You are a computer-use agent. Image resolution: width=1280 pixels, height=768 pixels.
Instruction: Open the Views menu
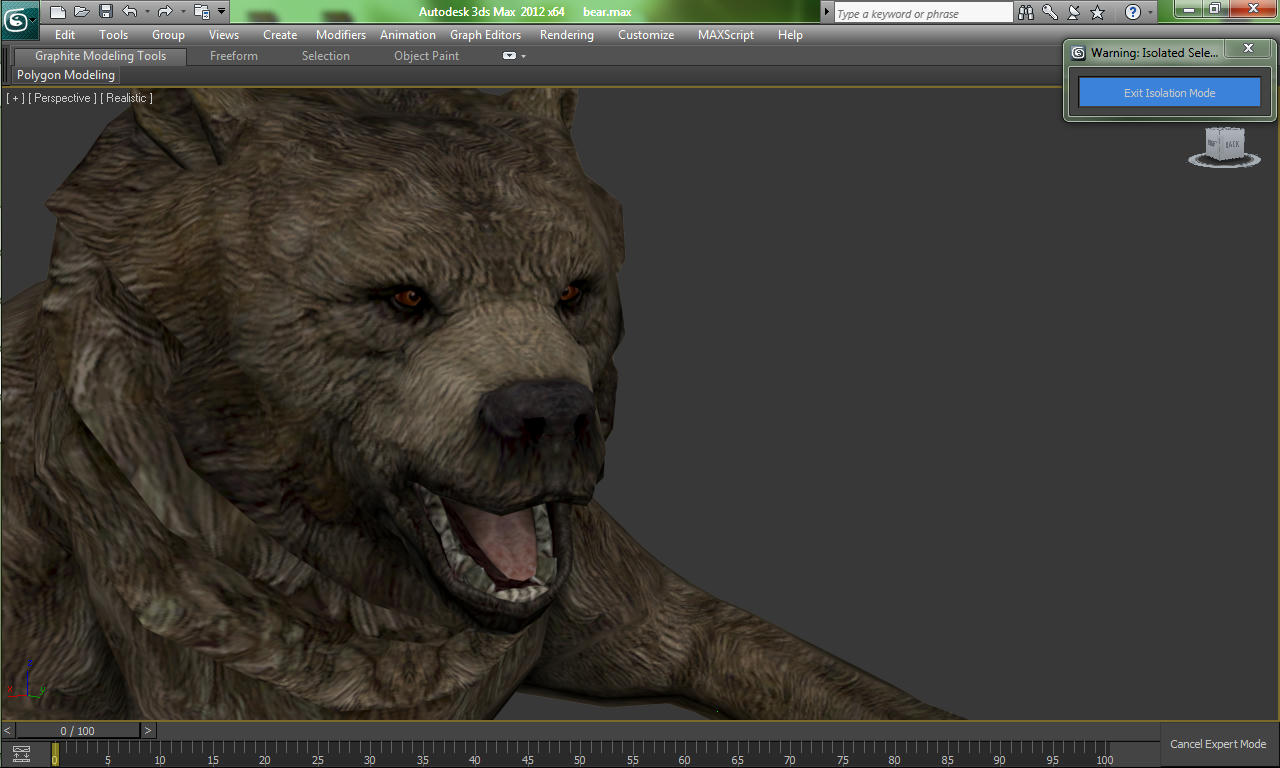(224, 35)
